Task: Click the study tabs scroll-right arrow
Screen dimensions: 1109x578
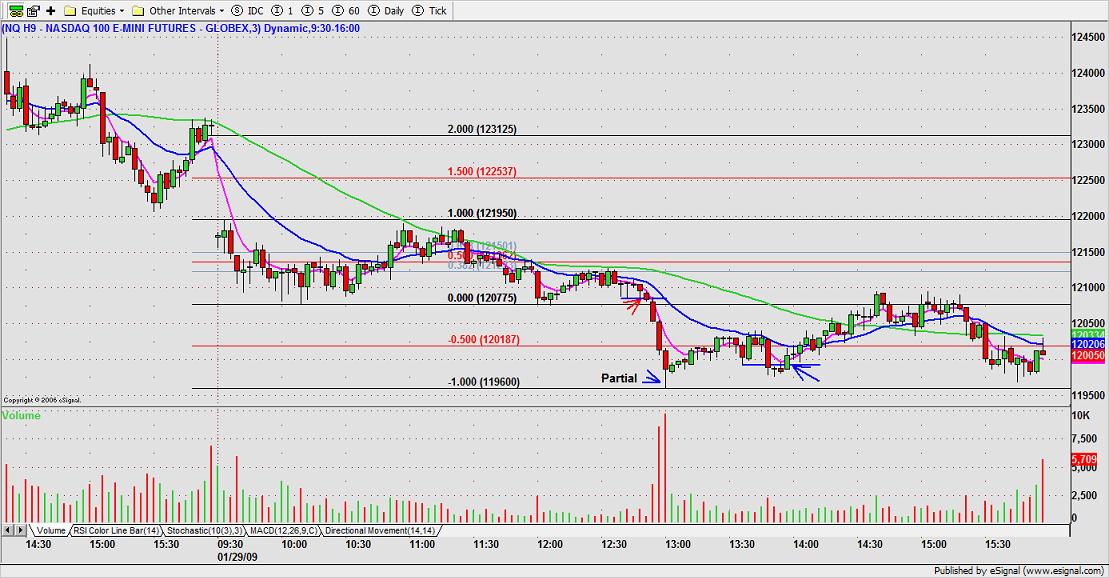Action: click(x=21, y=530)
